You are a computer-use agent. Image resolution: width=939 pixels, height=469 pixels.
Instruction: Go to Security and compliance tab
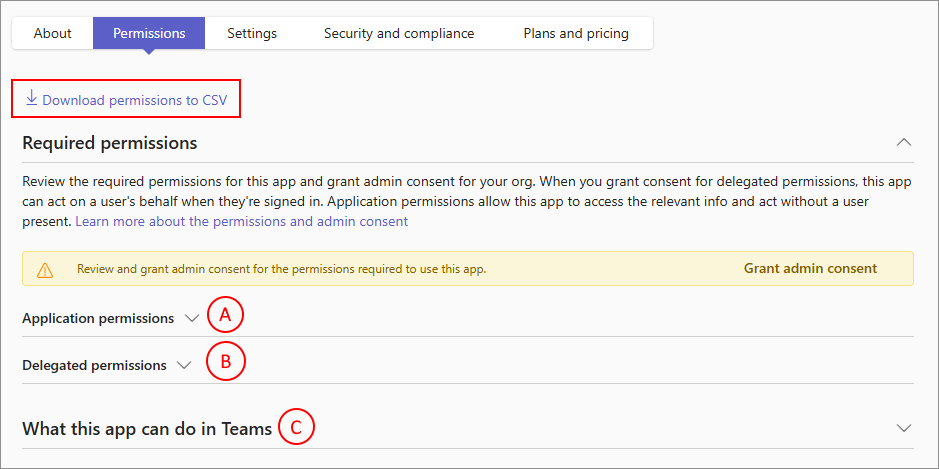pos(399,33)
